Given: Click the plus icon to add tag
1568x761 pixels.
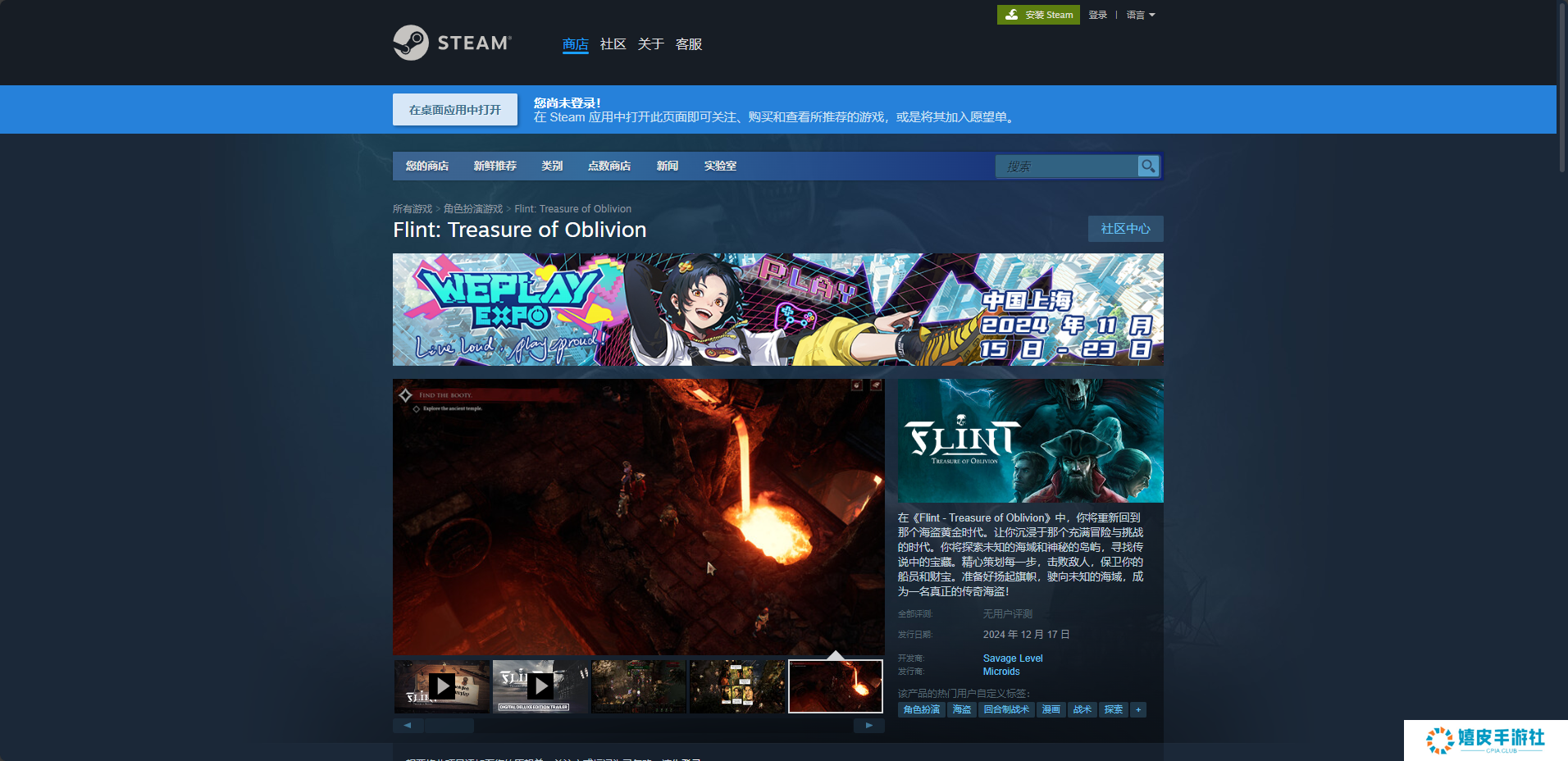Looking at the screenshot, I should 1138,709.
